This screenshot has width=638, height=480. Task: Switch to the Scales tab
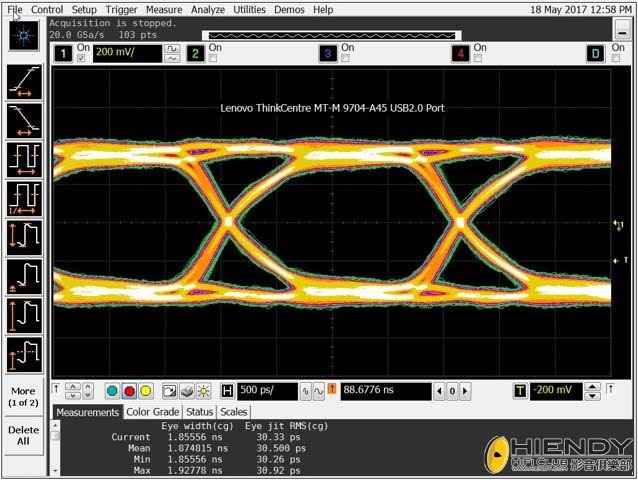click(234, 412)
